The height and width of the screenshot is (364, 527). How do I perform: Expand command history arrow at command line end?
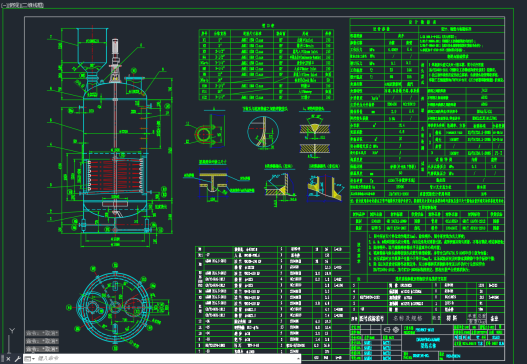coord(298,359)
